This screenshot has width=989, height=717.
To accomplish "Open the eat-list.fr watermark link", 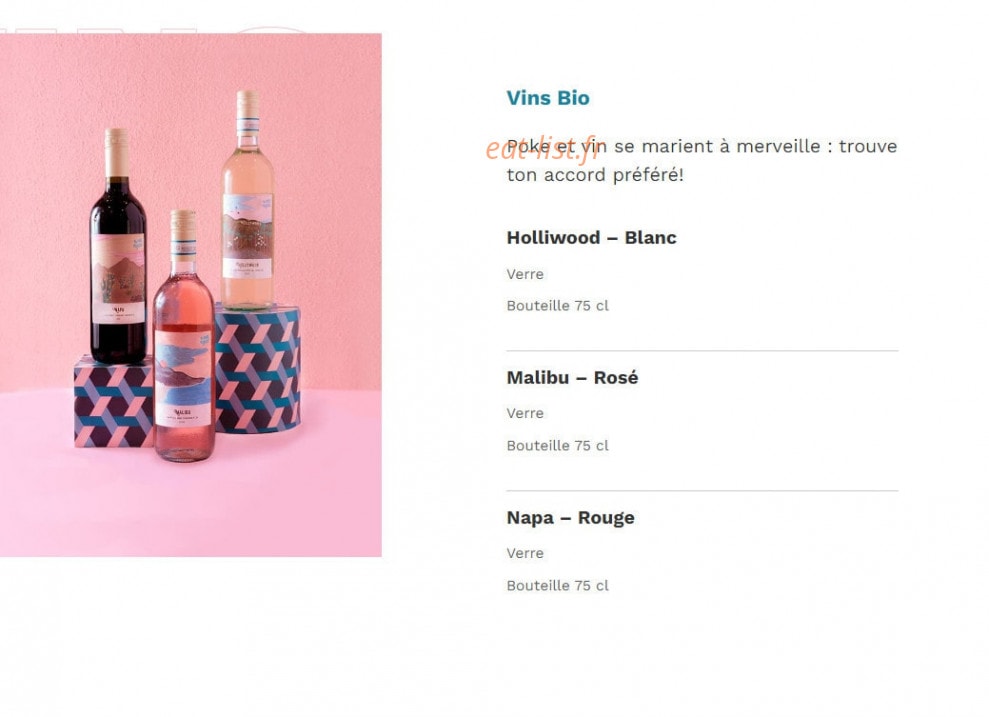I will [542, 149].
